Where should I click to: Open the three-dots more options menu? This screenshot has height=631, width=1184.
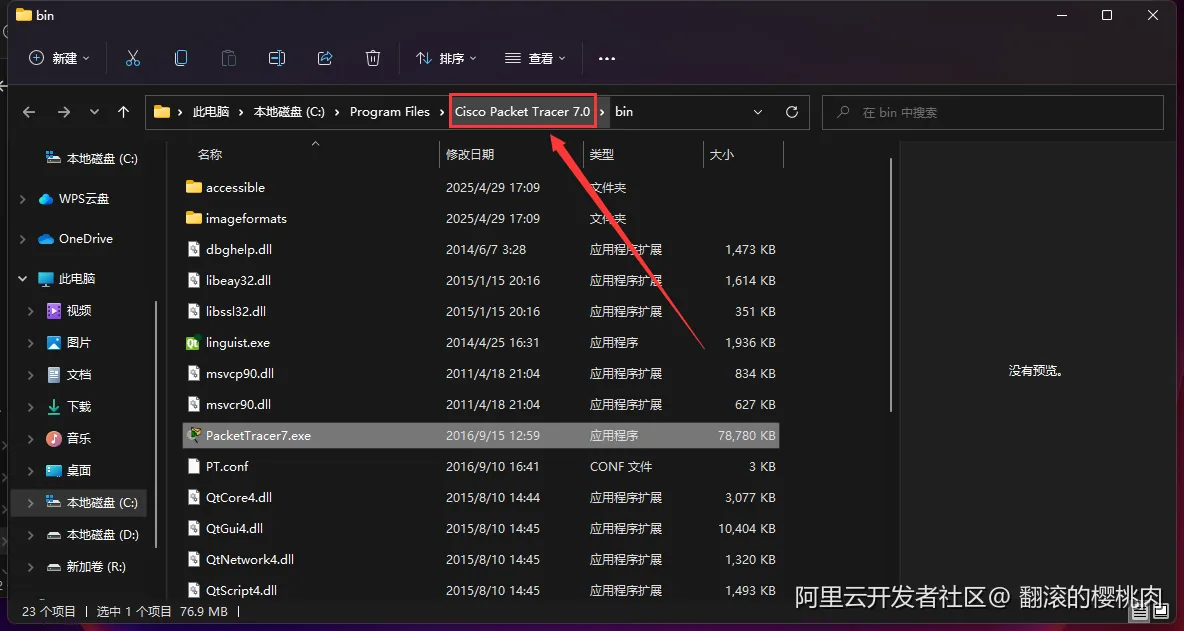[x=607, y=58]
